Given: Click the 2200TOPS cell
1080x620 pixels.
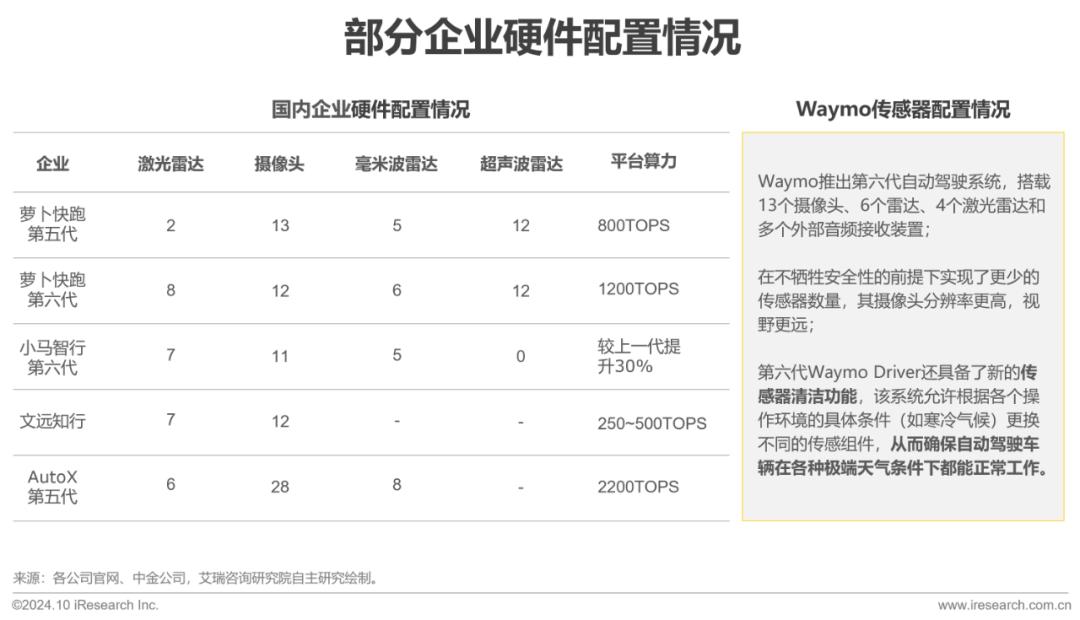Looking at the screenshot, I should (x=638, y=486).
